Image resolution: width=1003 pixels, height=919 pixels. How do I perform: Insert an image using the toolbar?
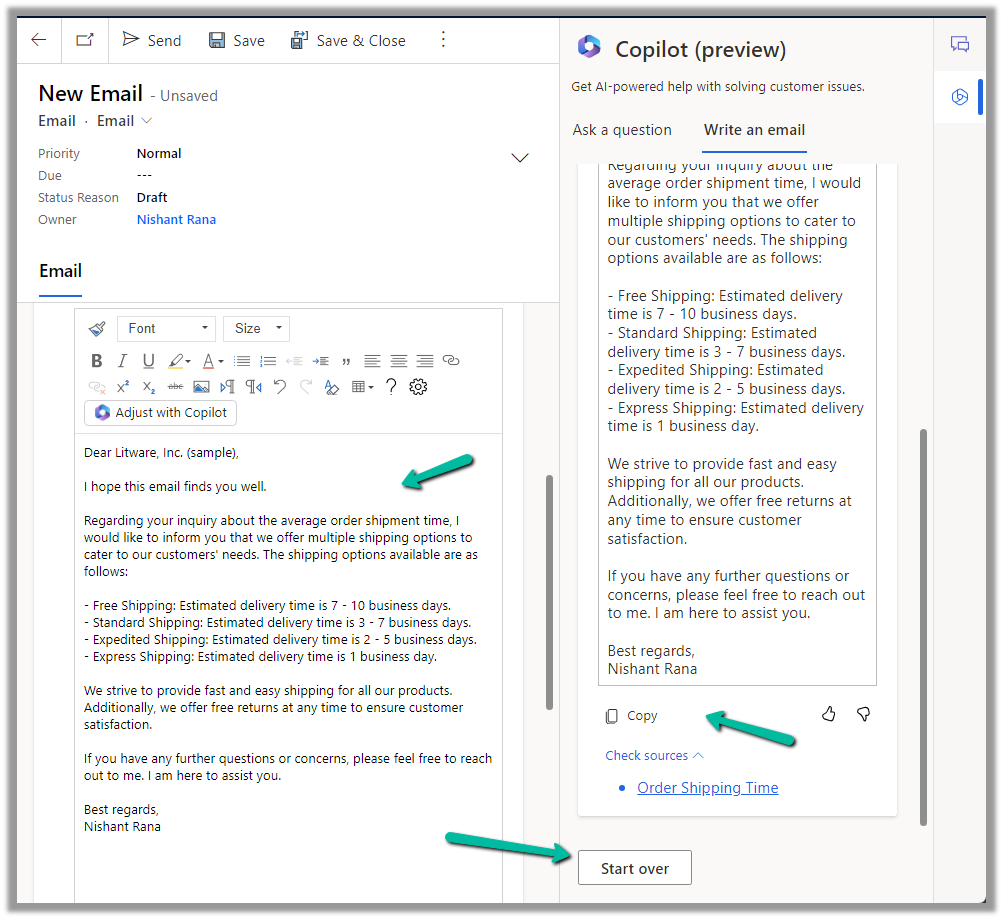pos(201,387)
